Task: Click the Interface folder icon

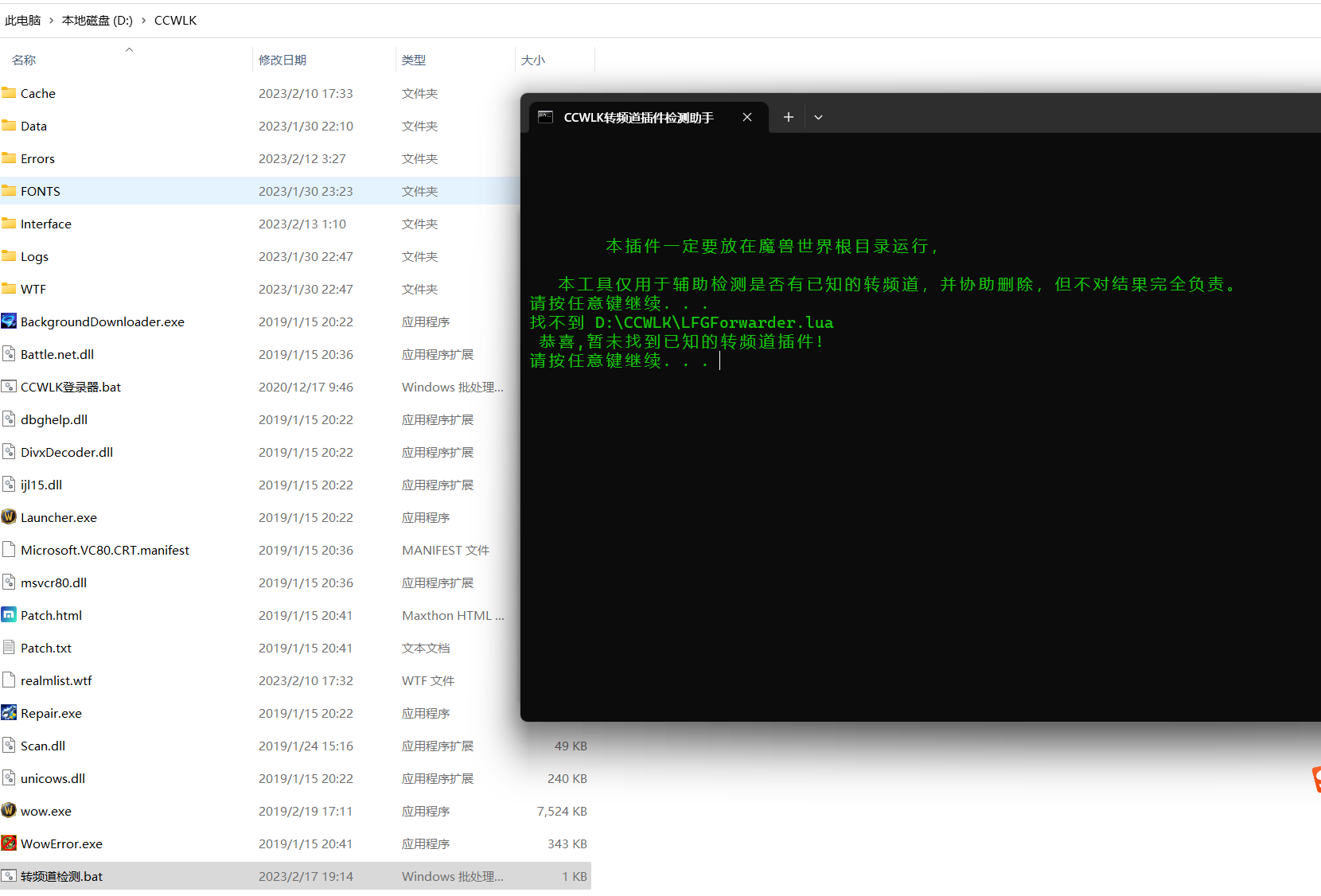Action: pyautogui.click(x=9, y=224)
